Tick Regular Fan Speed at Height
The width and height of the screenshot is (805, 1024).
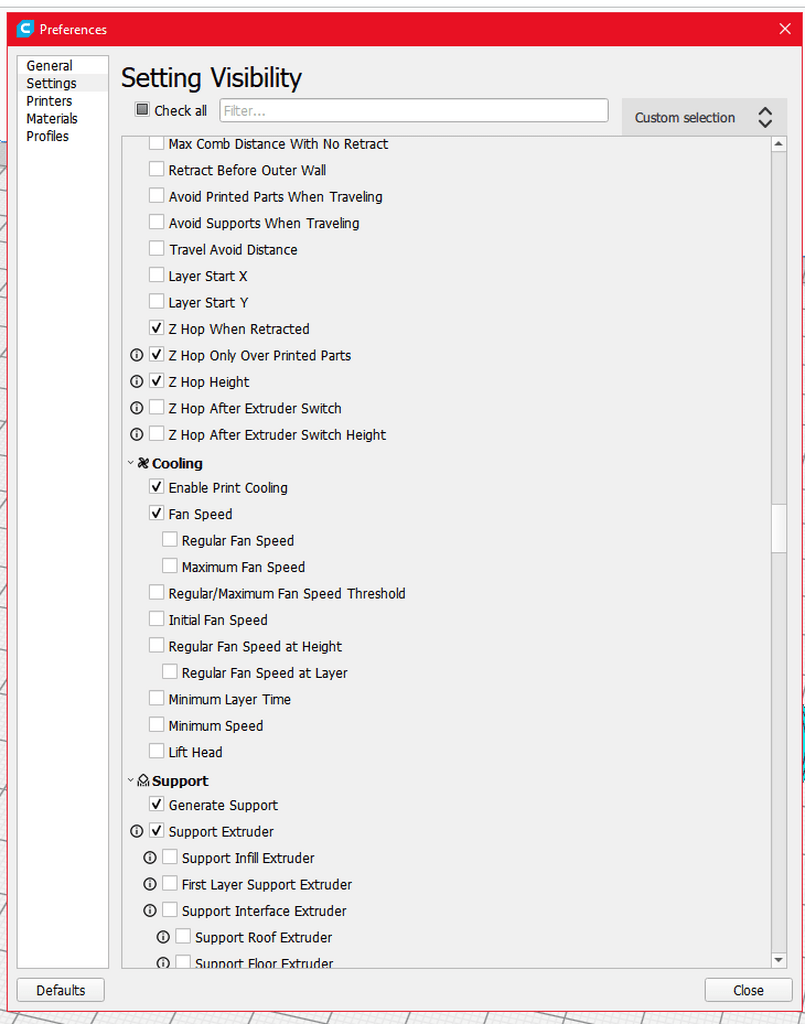(156, 646)
